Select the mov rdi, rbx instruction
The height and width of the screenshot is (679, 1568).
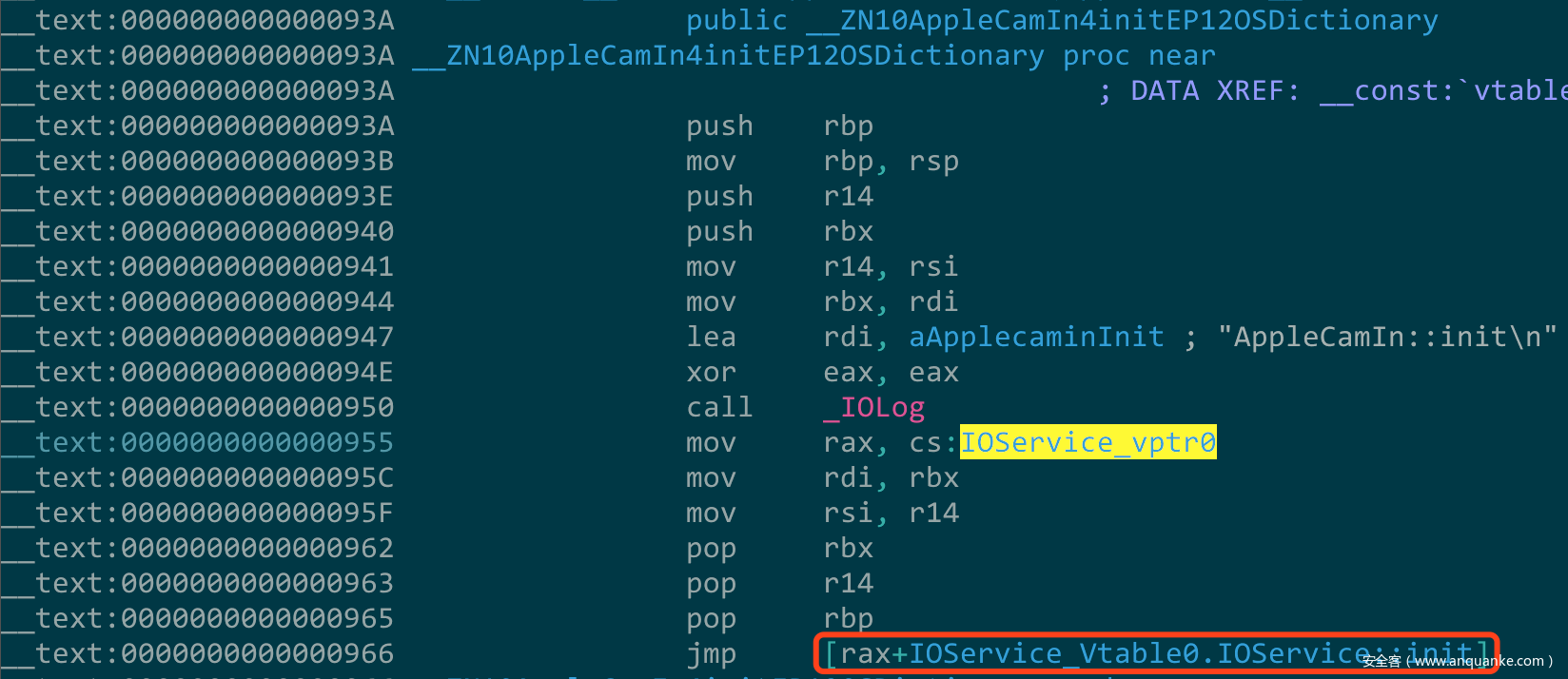tap(822, 477)
